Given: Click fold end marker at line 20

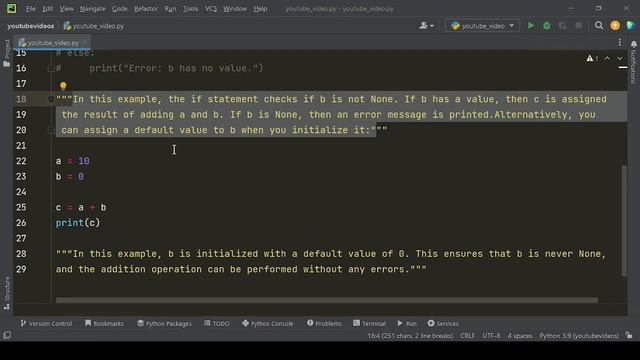Looking at the screenshot, I should [x=51, y=130].
